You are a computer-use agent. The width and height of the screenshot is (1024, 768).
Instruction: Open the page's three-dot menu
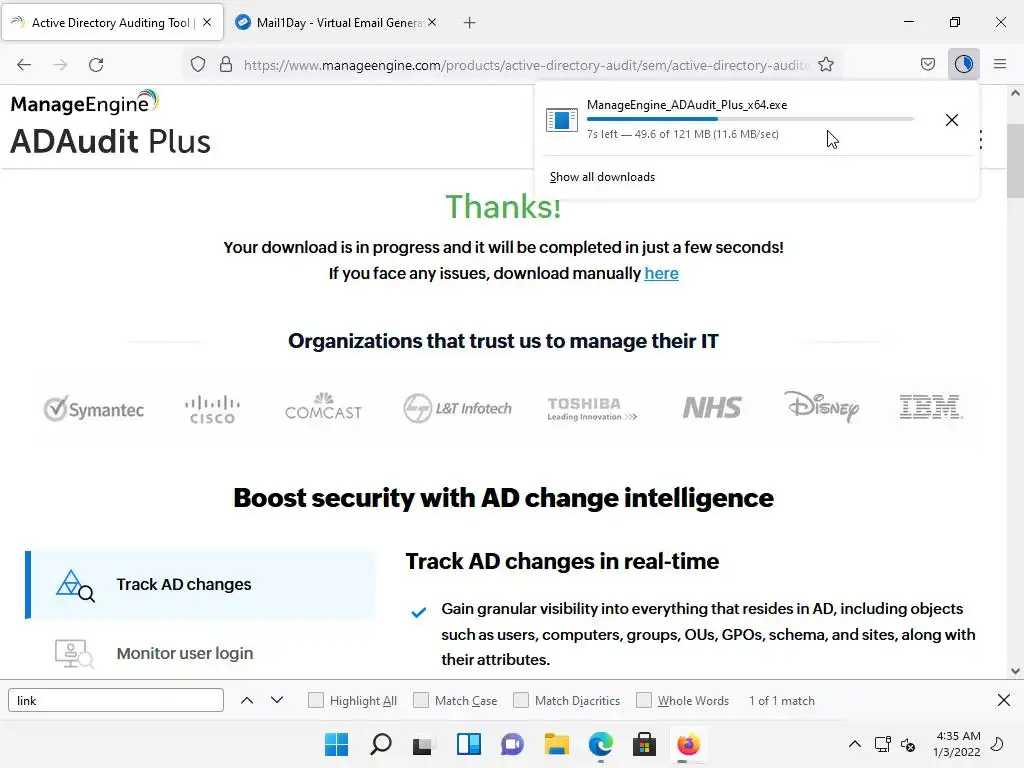coord(981,140)
